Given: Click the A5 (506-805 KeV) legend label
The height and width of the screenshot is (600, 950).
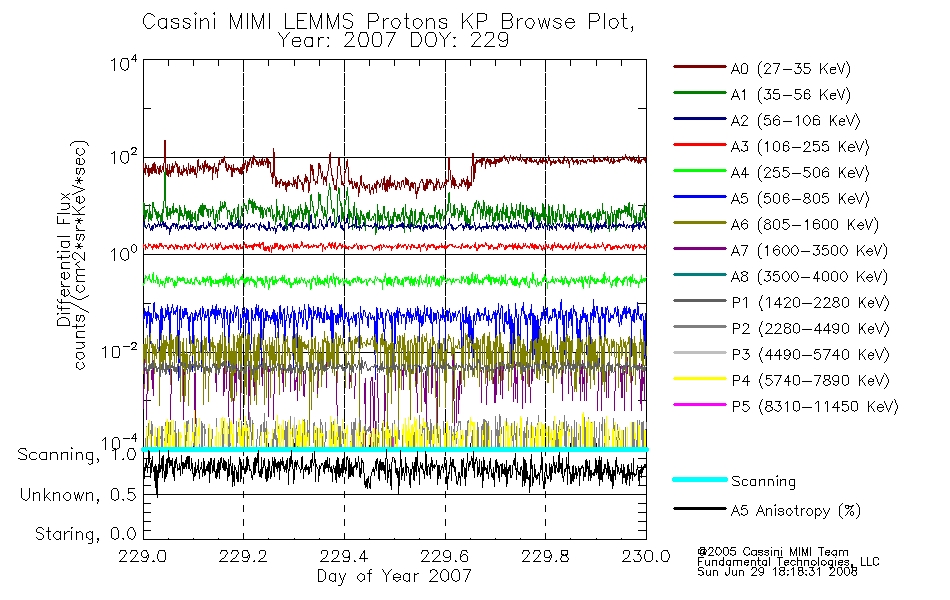Looking at the screenshot, I should pyautogui.click(x=800, y=199).
